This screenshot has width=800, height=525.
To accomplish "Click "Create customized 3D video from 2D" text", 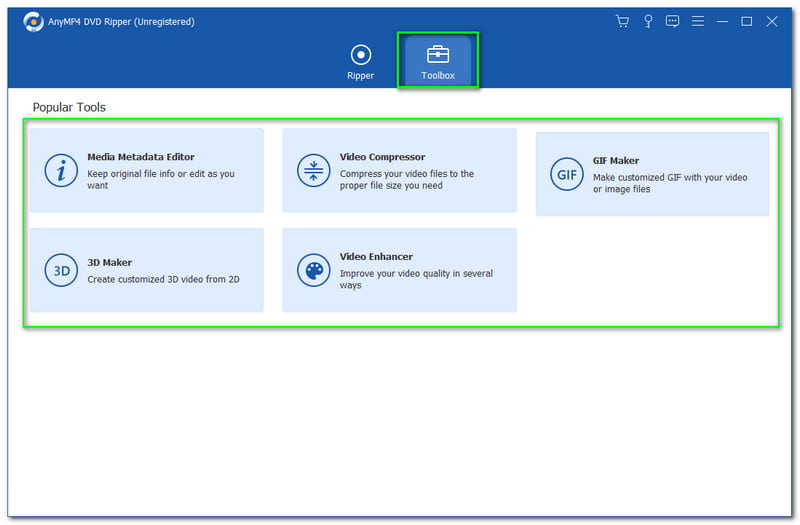I will [163, 280].
